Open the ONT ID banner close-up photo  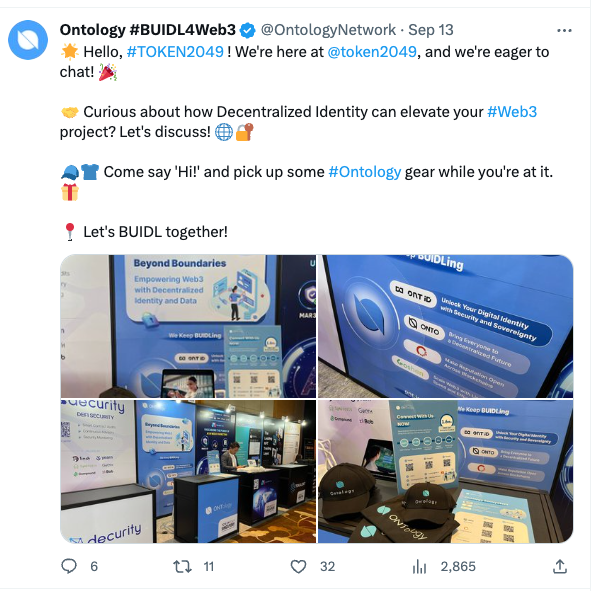(x=446, y=326)
